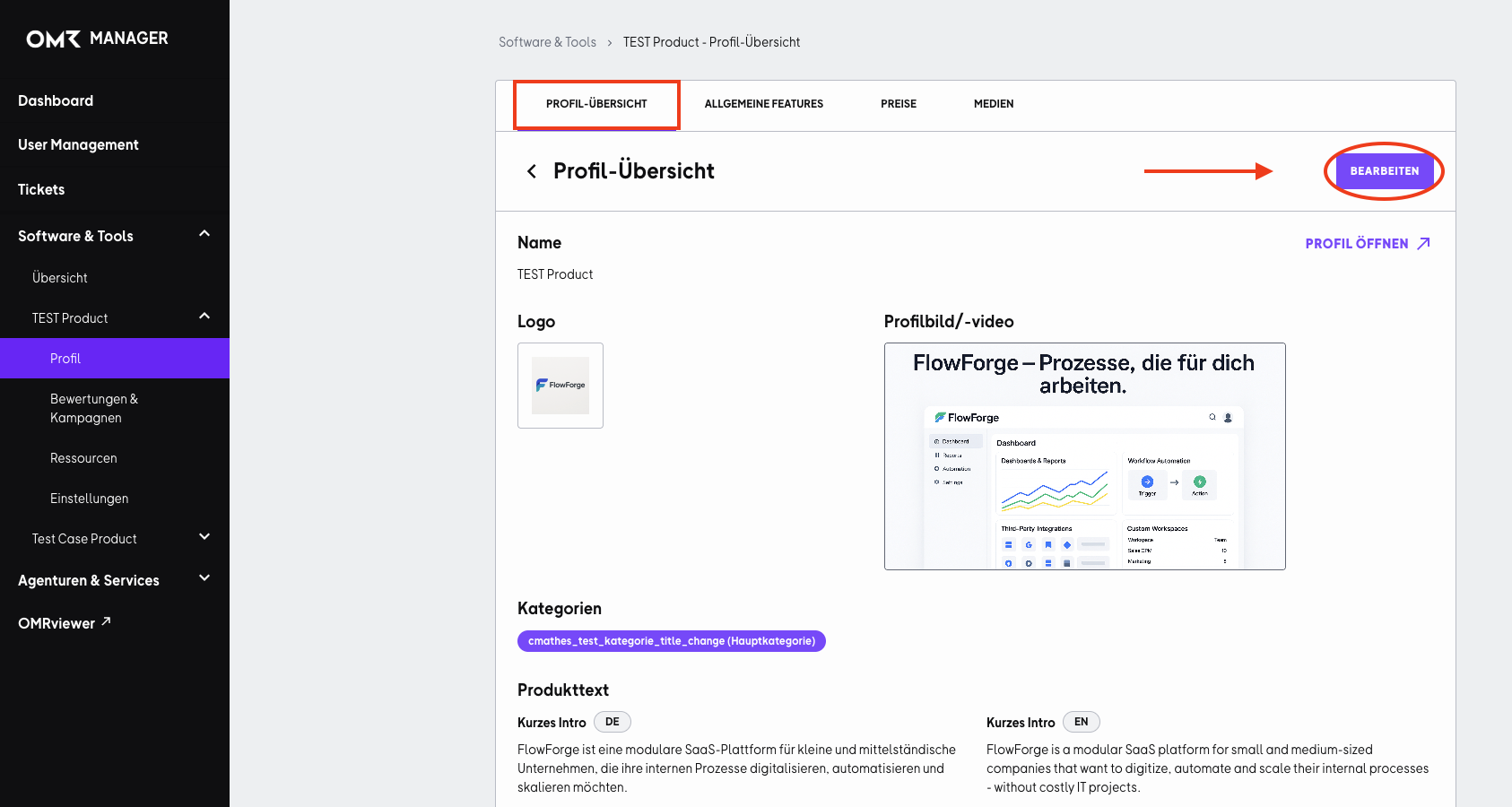This screenshot has height=807, width=1512.
Task: Click the main category tag chip
Action: 672,641
